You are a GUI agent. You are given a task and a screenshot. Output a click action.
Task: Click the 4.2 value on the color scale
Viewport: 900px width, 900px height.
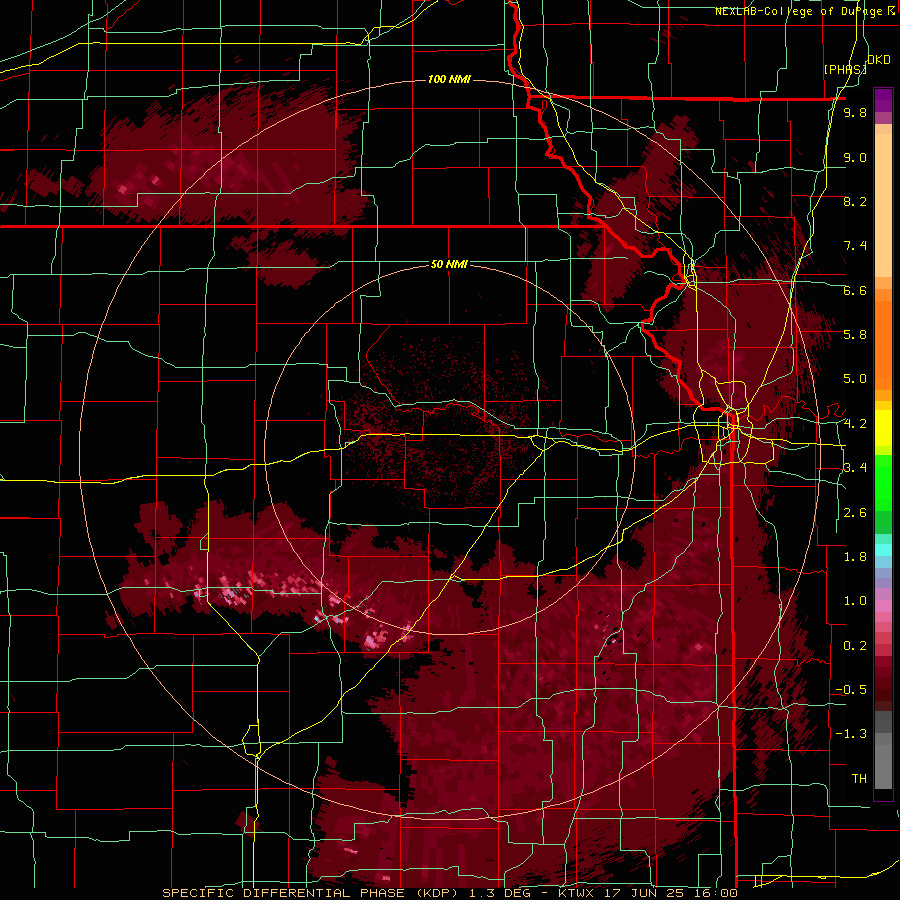click(x=855, y=424)
